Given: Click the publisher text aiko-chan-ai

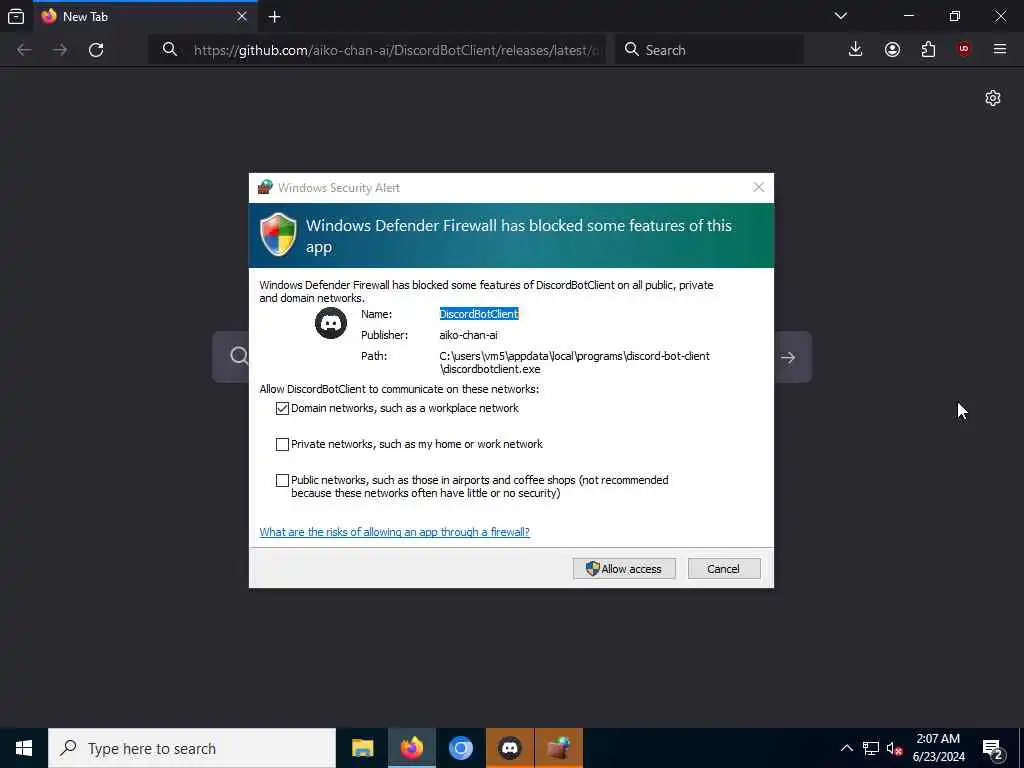Looking at the screenshot, I should [468, 335].
